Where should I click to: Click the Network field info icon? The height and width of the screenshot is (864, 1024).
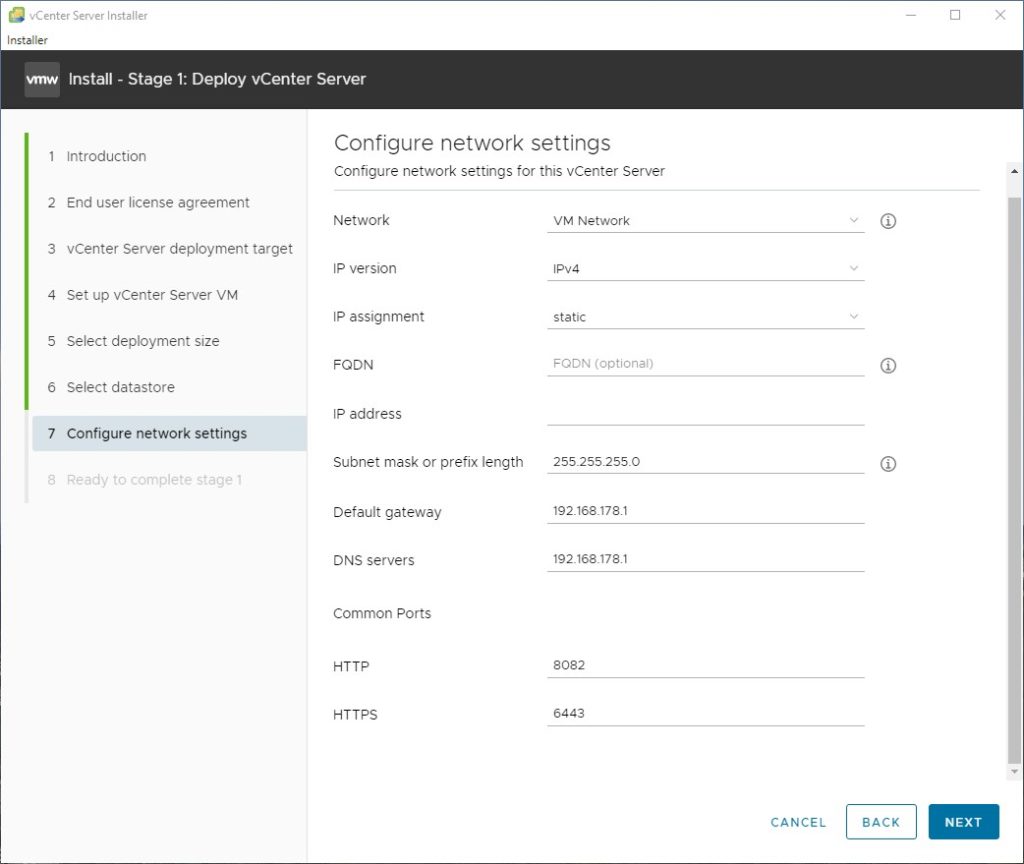coord(888,221)
